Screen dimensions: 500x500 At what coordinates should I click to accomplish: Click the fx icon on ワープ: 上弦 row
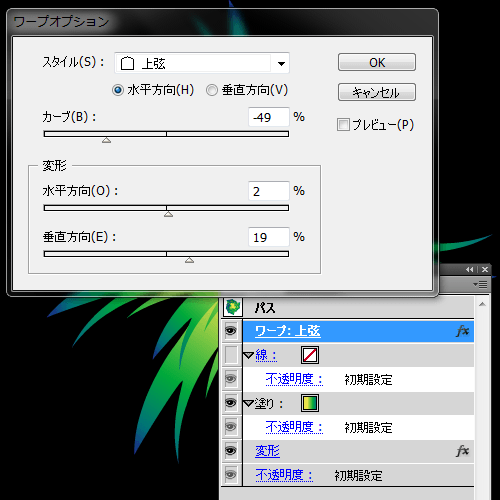(462, 331)
